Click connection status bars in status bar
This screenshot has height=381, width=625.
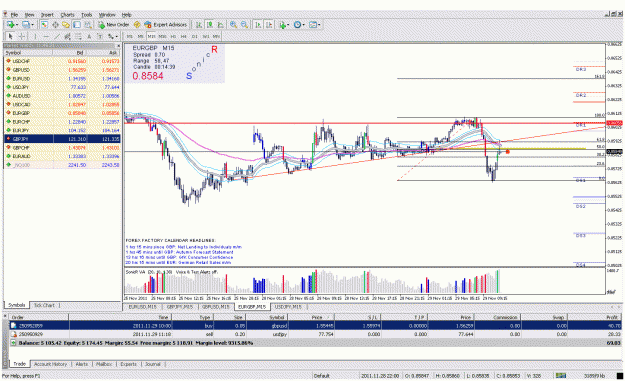(561, 375)
